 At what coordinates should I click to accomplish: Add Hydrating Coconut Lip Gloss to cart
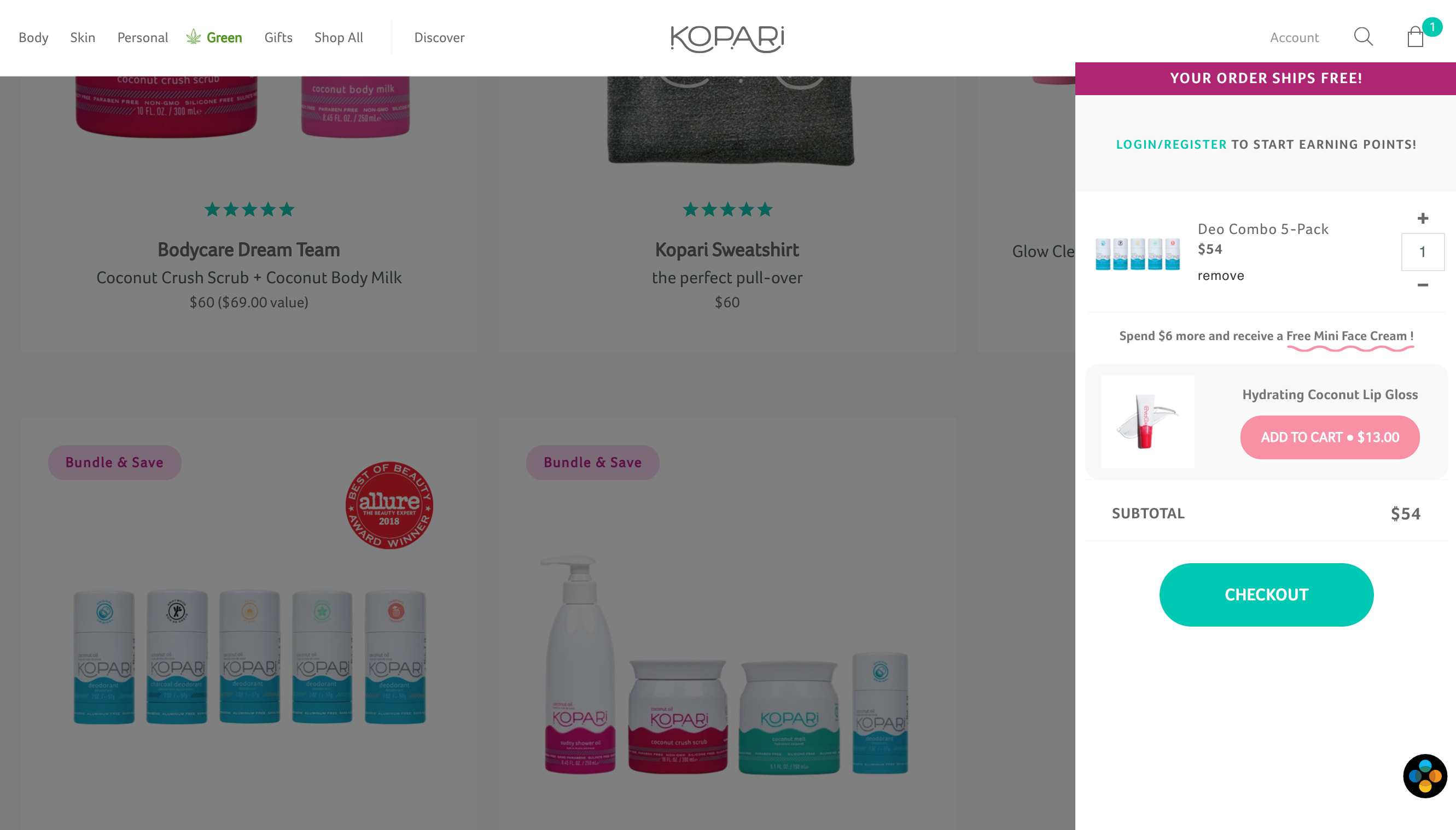(1330, 437)
